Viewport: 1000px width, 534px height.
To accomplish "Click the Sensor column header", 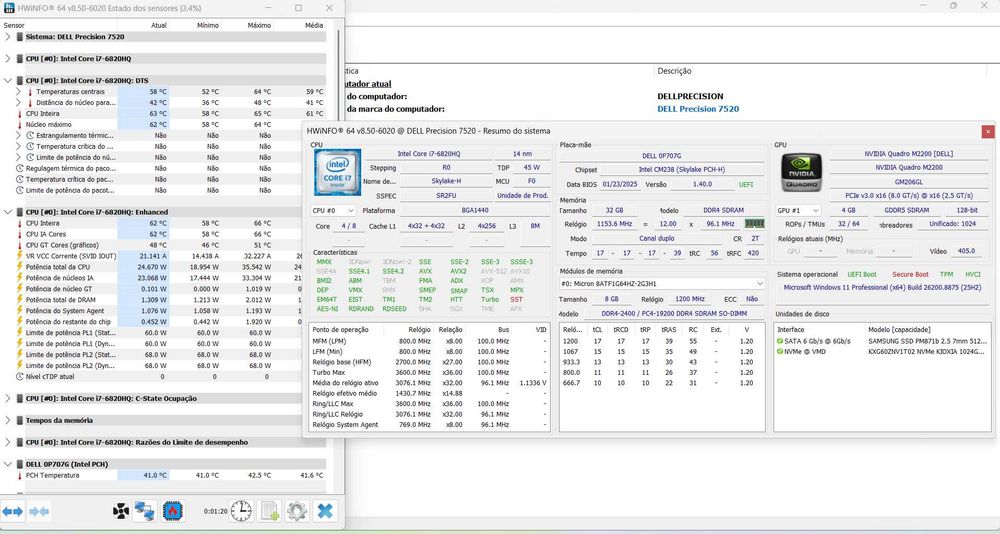I will (x=14, y=26).
